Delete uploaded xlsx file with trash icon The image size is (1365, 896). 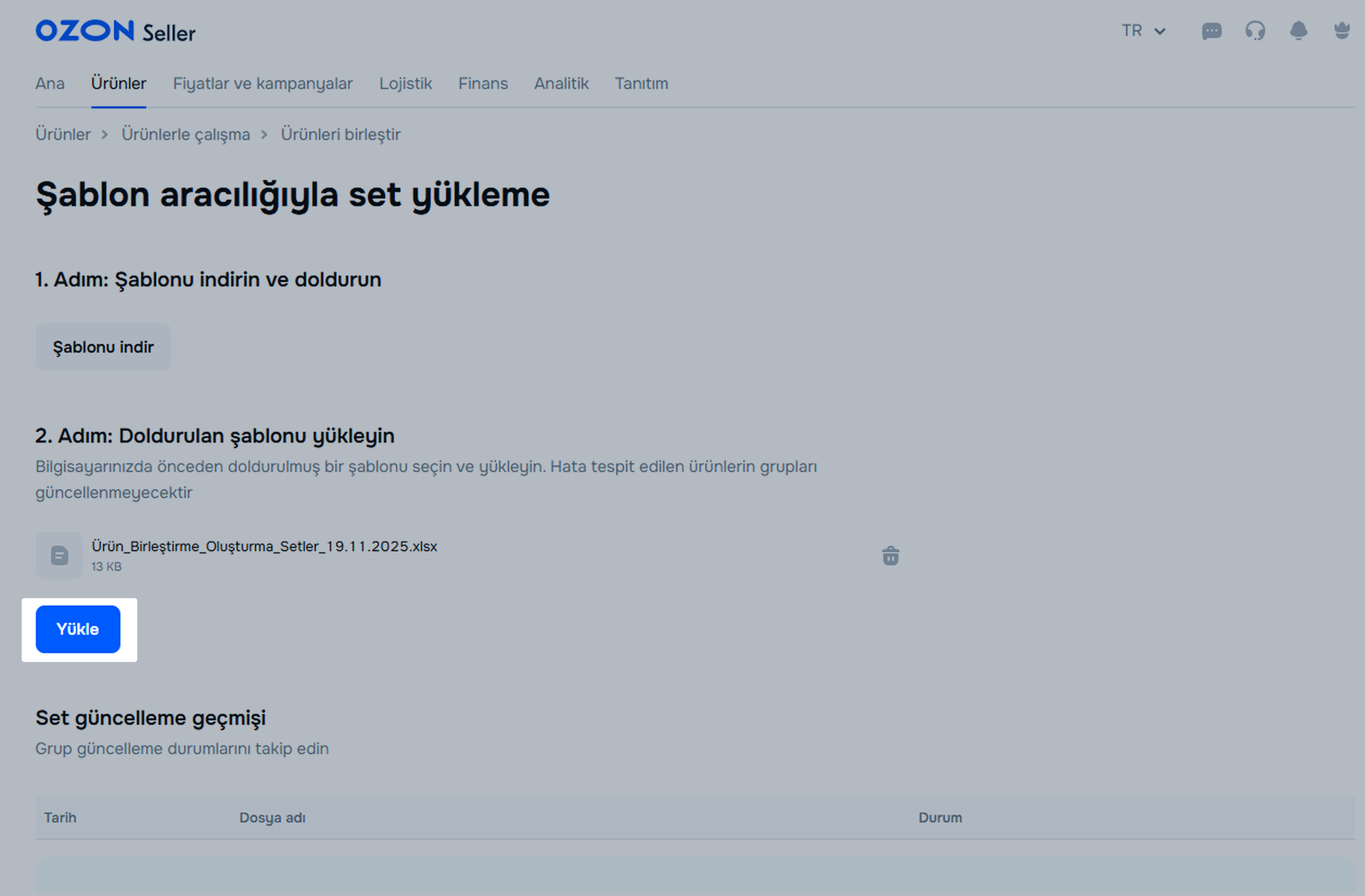[890, 555]
